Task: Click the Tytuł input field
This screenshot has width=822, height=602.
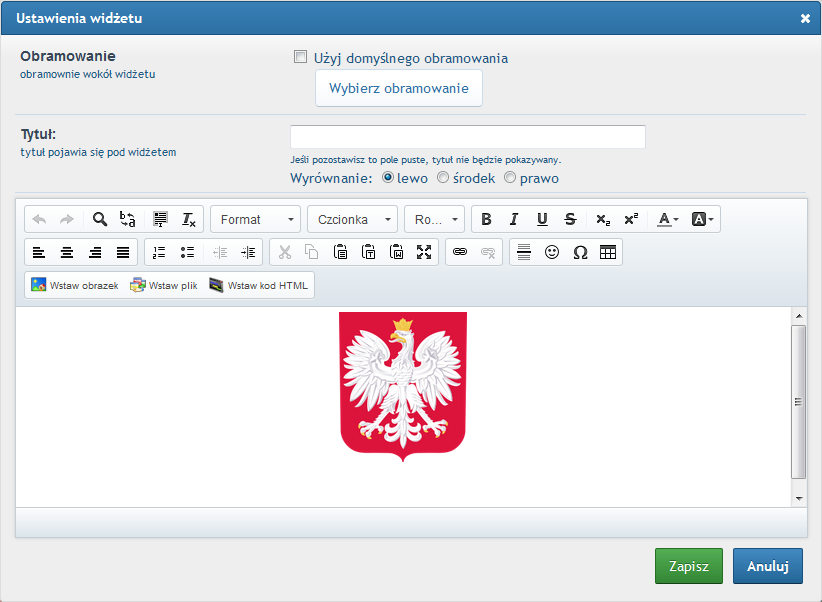Action: [x=468, y=137]
